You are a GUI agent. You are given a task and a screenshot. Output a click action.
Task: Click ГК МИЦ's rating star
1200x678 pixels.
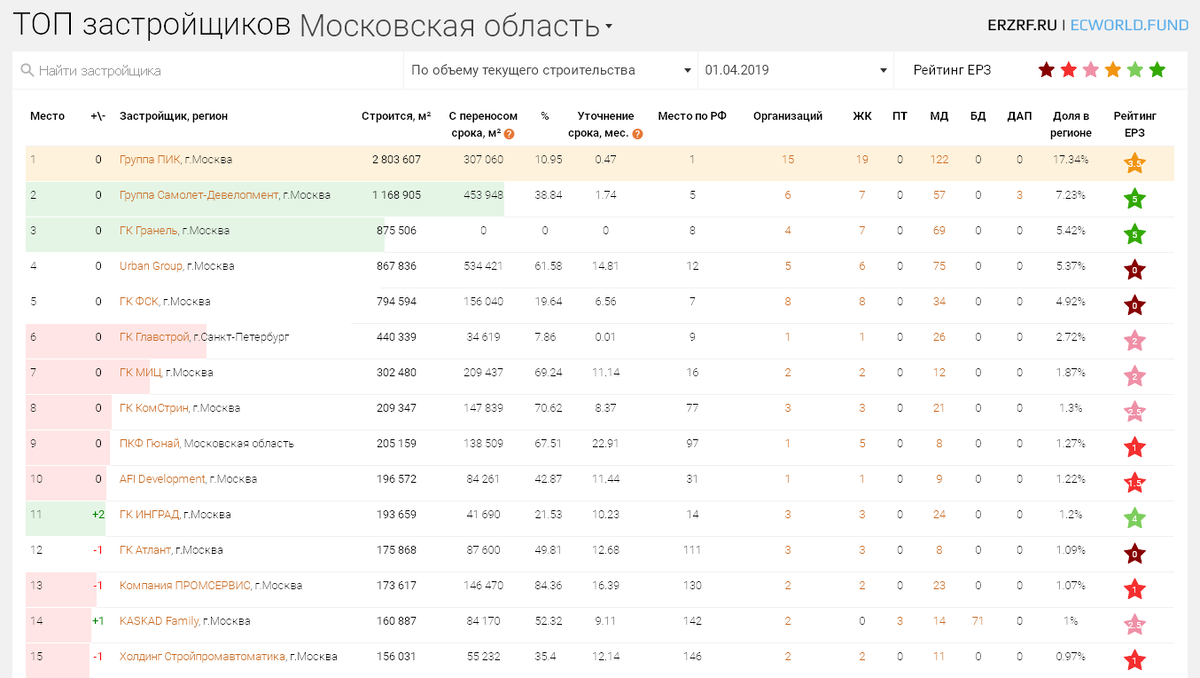point(1135,376)
